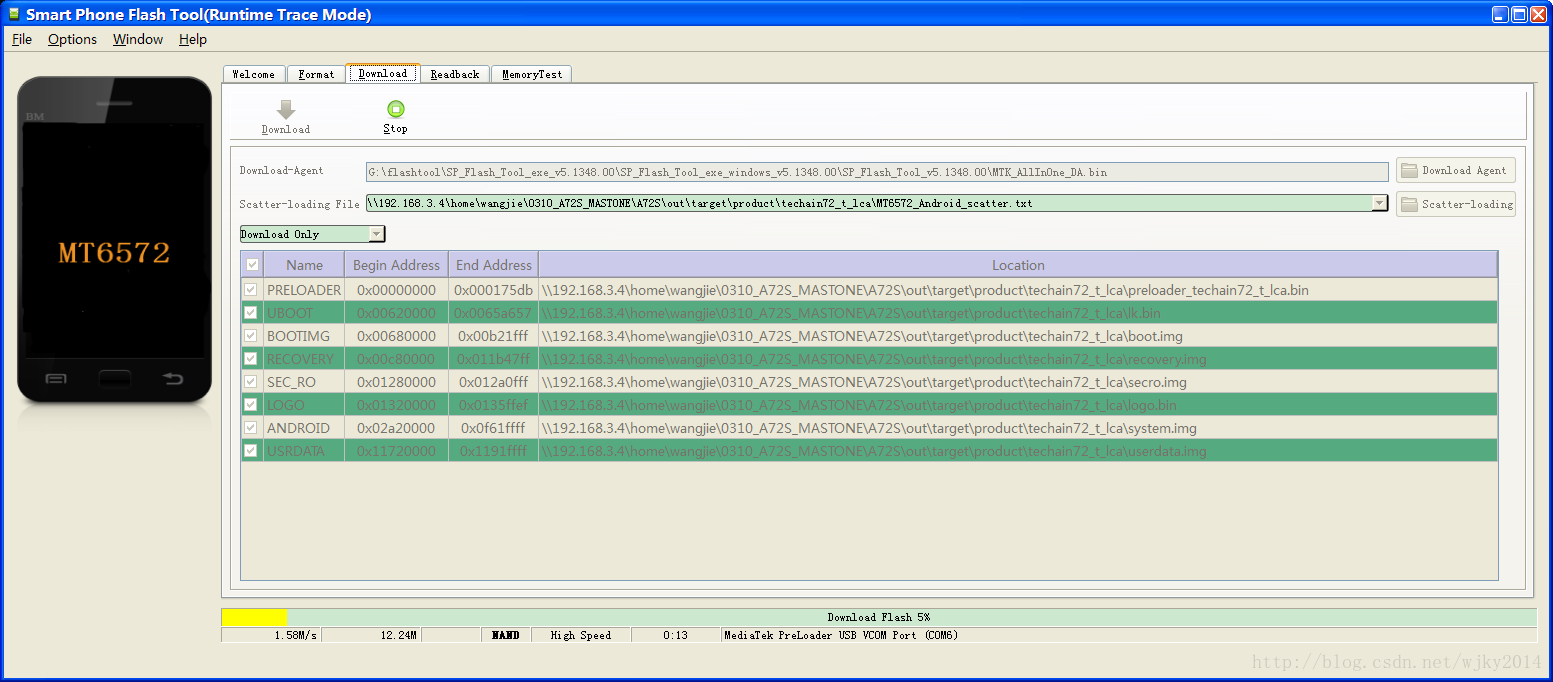The width and height of the screenshot is (1553, 682).
Task: Click begin address 0x00680000
Action: pos(397,336)
